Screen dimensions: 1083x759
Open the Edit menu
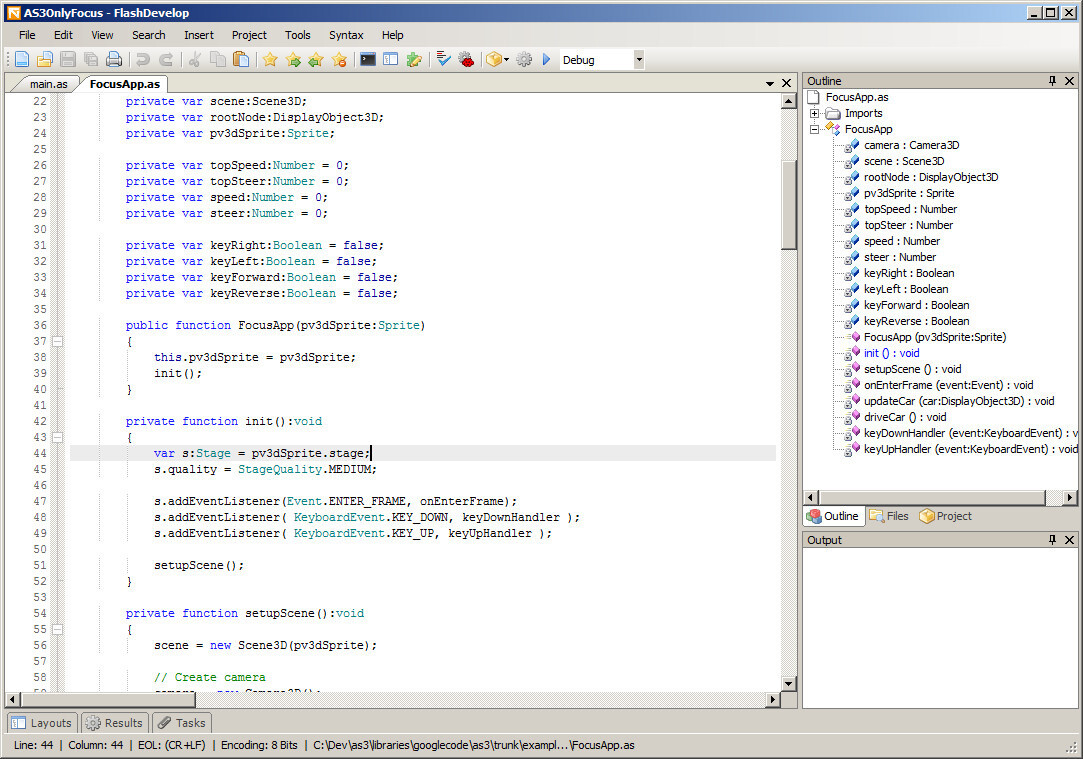[63, 35]
